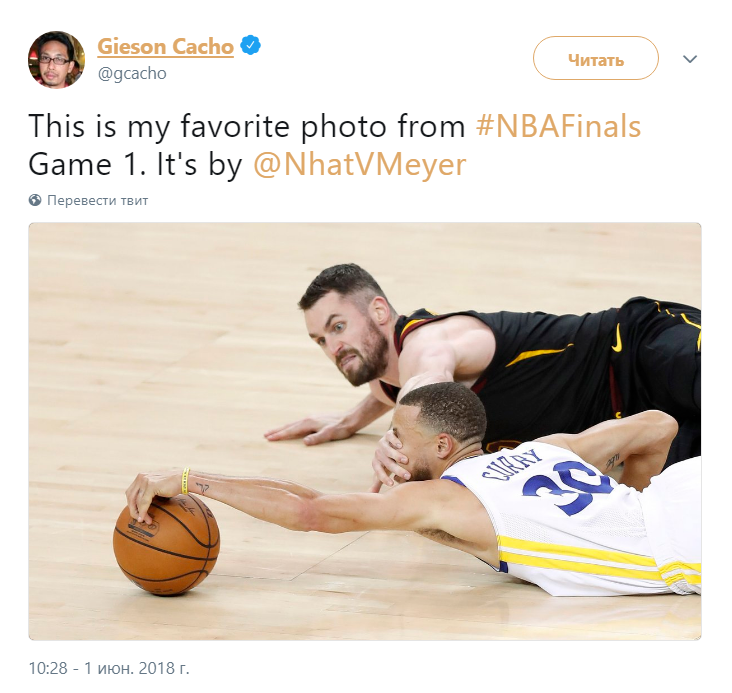Open the #NBAFinals hashtag
Viewport: 732px width, 693px height.
coord(558,126)
